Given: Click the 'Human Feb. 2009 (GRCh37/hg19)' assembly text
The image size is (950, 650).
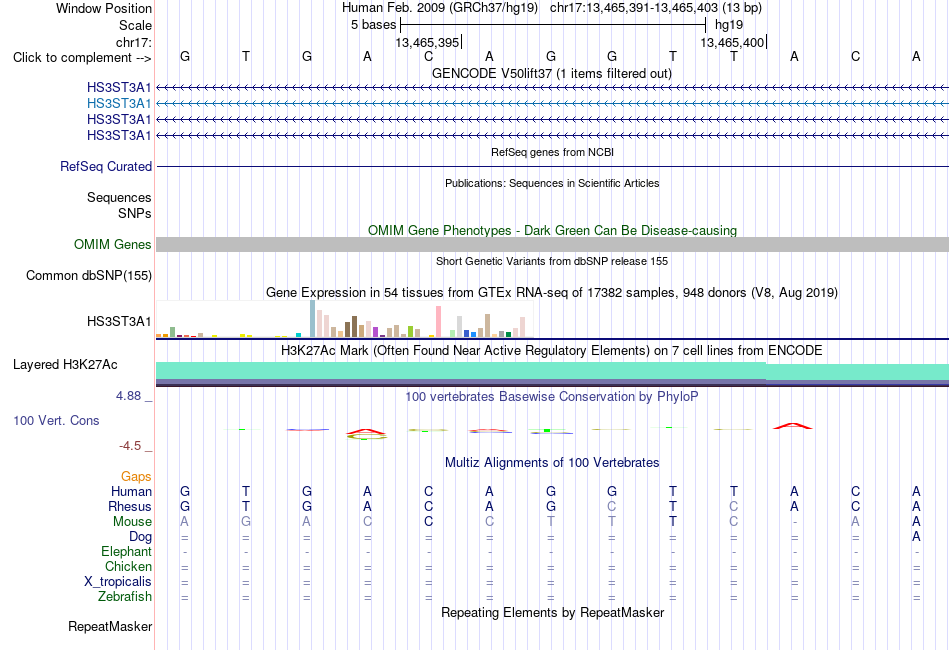Looking at the screenshot, I should pos(440,8).
